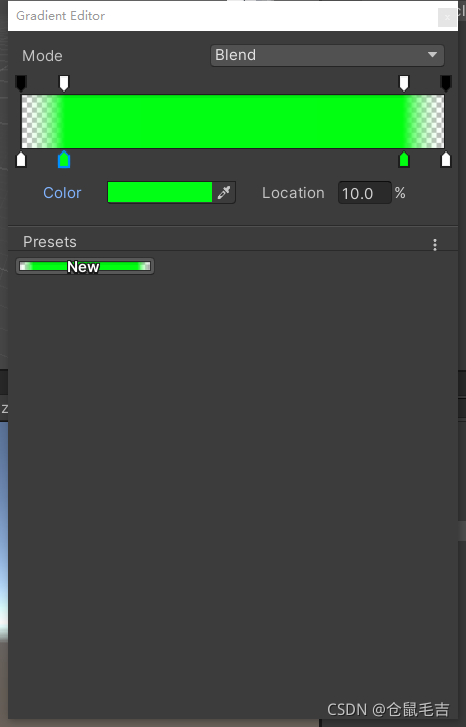This screenshot has width=466, height=727.
Task: Click the Mode dropdown arrow
Action: 432,55
